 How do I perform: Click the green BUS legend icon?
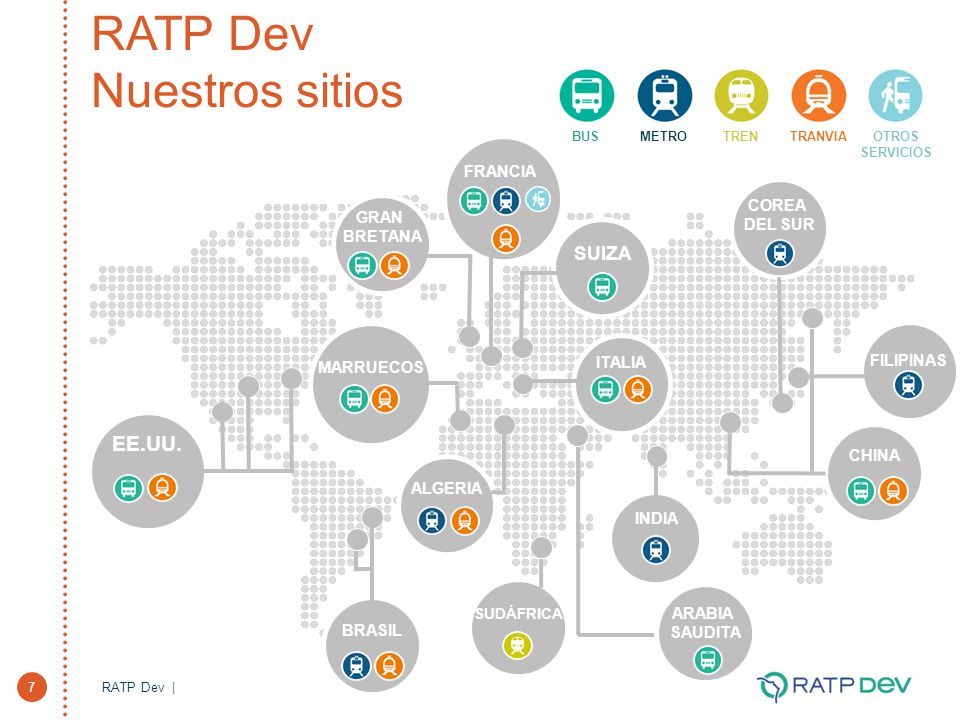click(587, 96)
